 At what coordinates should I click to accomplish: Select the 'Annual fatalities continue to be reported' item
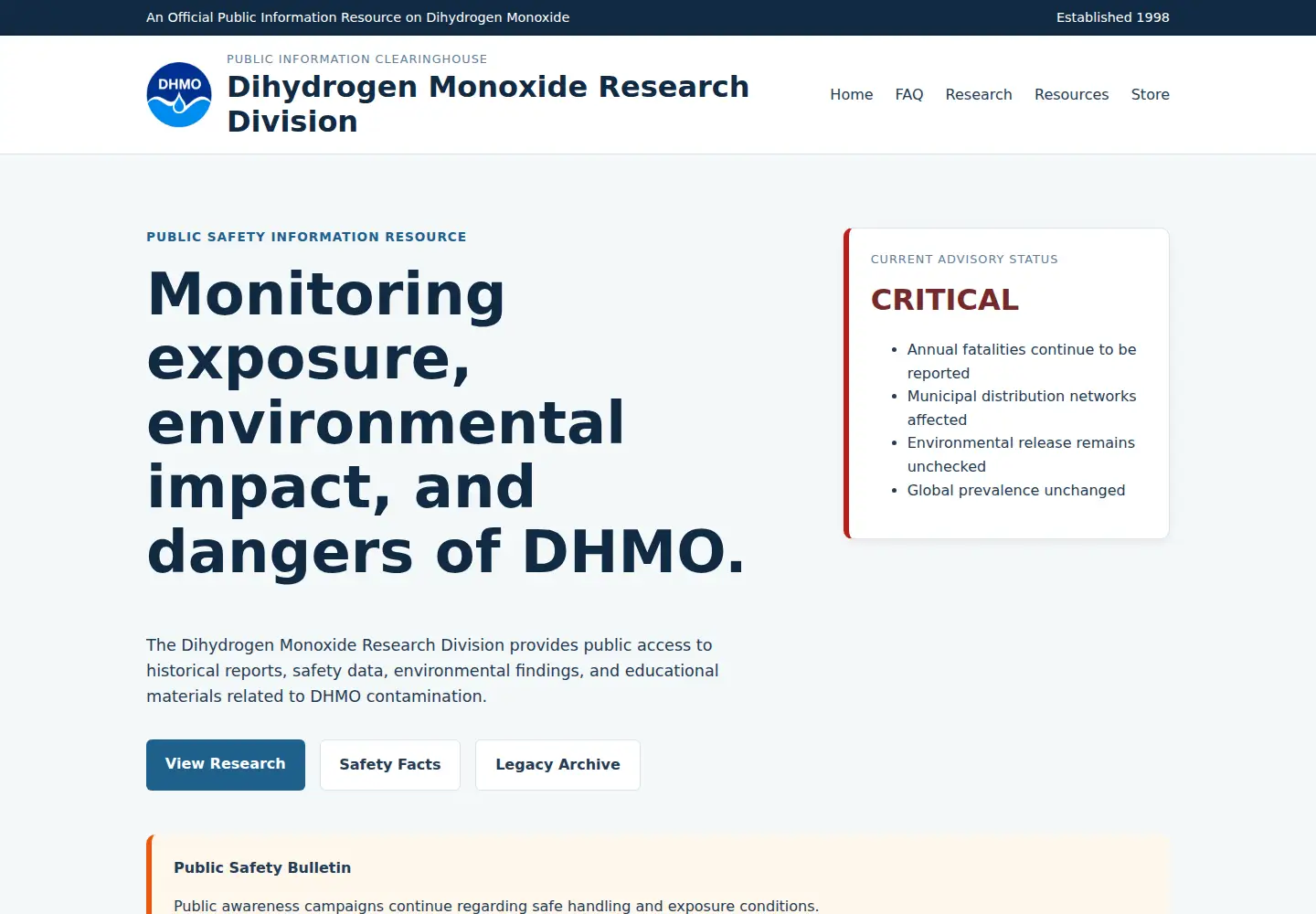1022,361
